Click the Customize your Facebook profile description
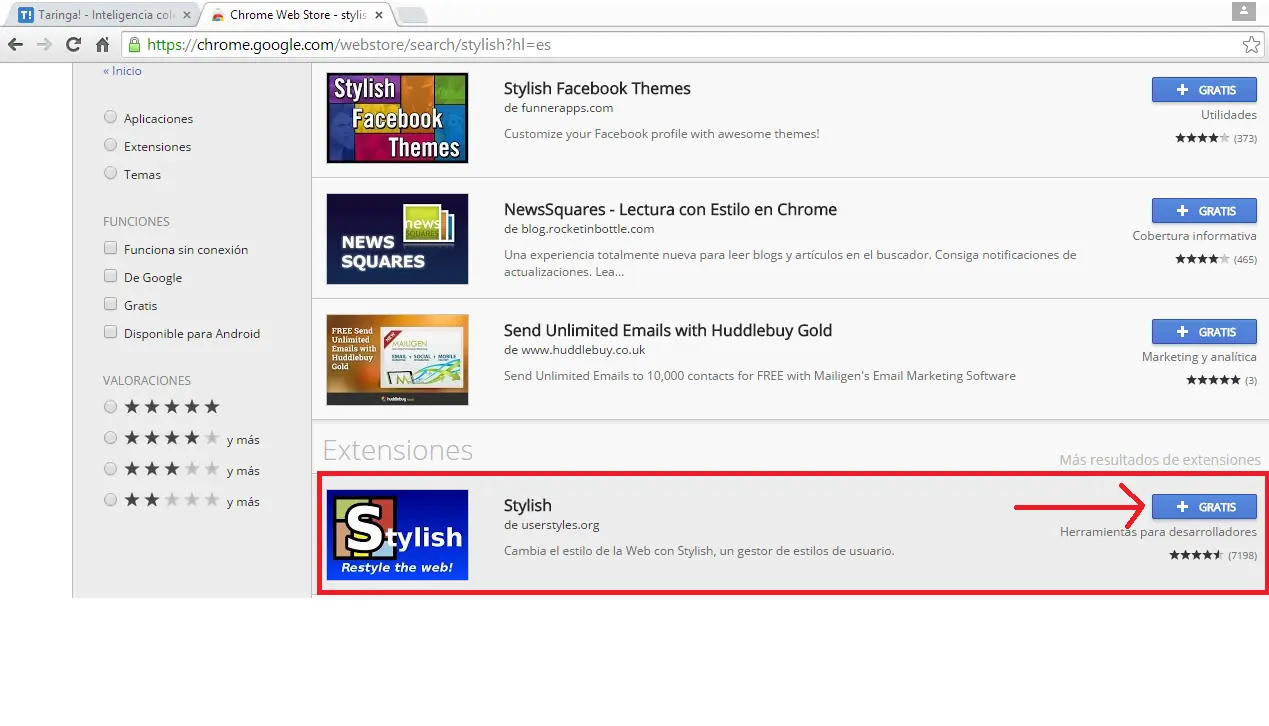 point(662,134)
